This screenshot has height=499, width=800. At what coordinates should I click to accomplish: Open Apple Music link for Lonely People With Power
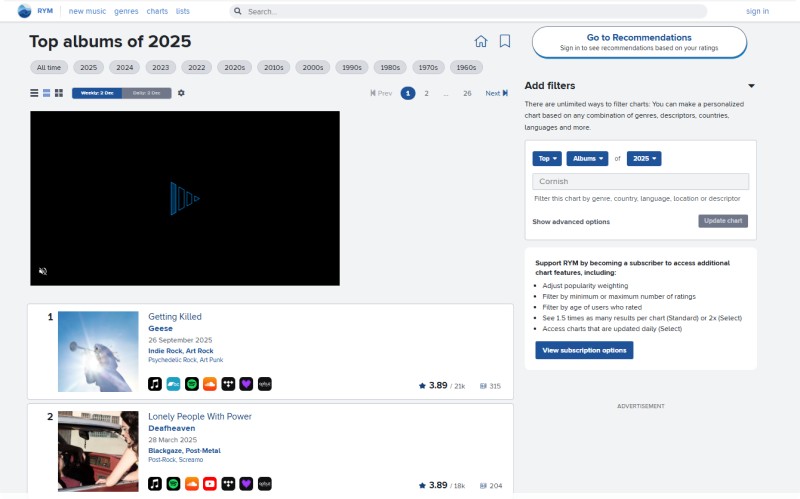[155, 483]
